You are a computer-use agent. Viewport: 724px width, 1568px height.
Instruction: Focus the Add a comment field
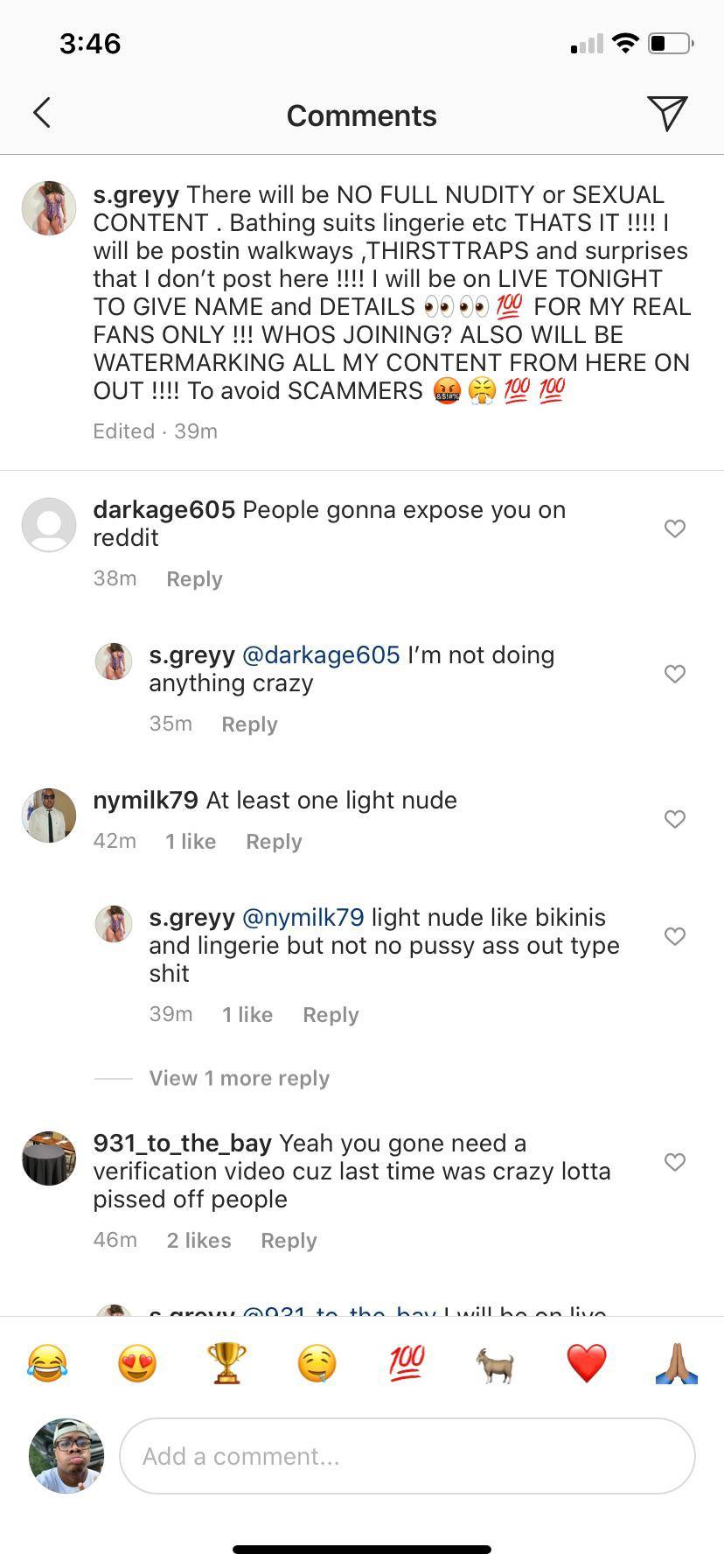click(407, 1456)
